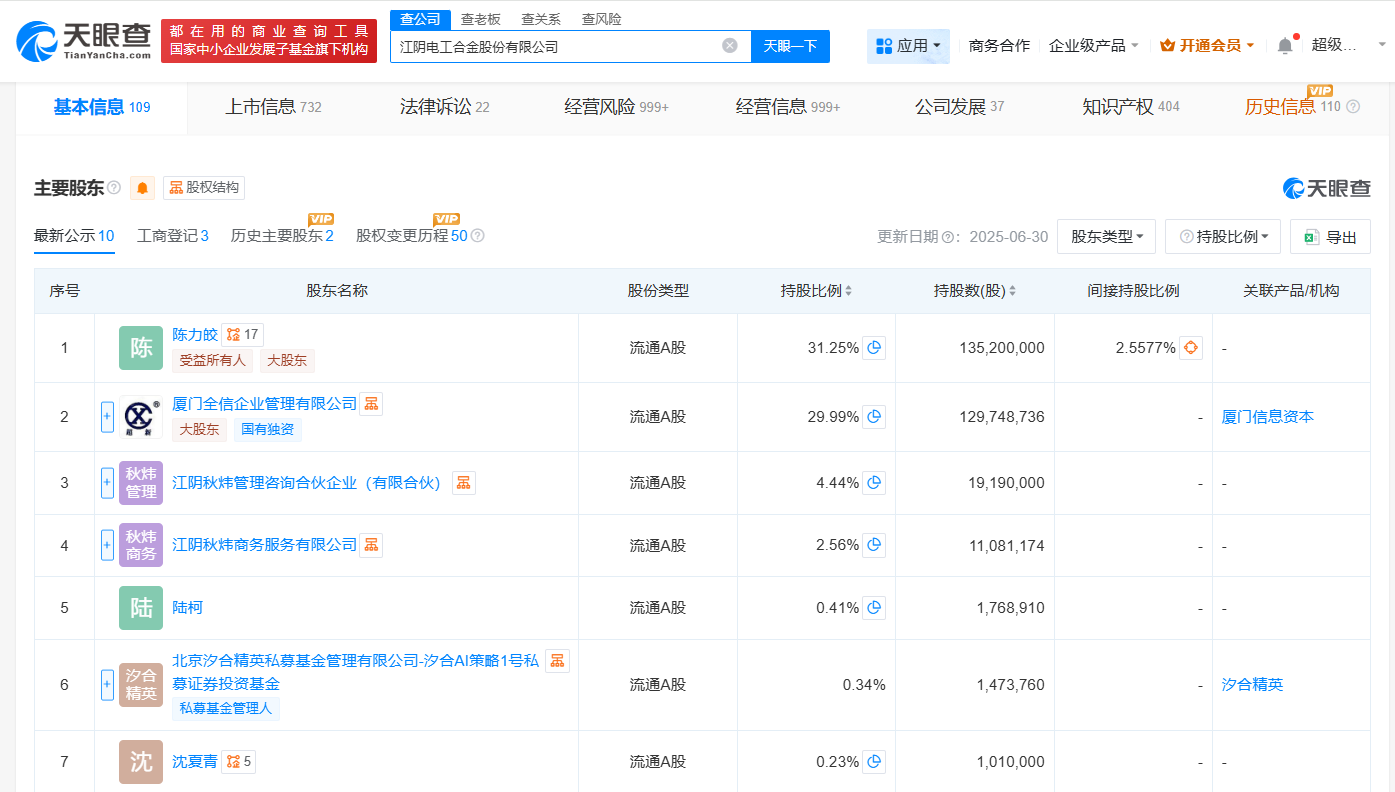Expand shareholder row for 厦门全信企业管理有限公司
Image resolution: width=1395 pixels, height=792 pixels.
pyautogui.click(x=107, y=417)
